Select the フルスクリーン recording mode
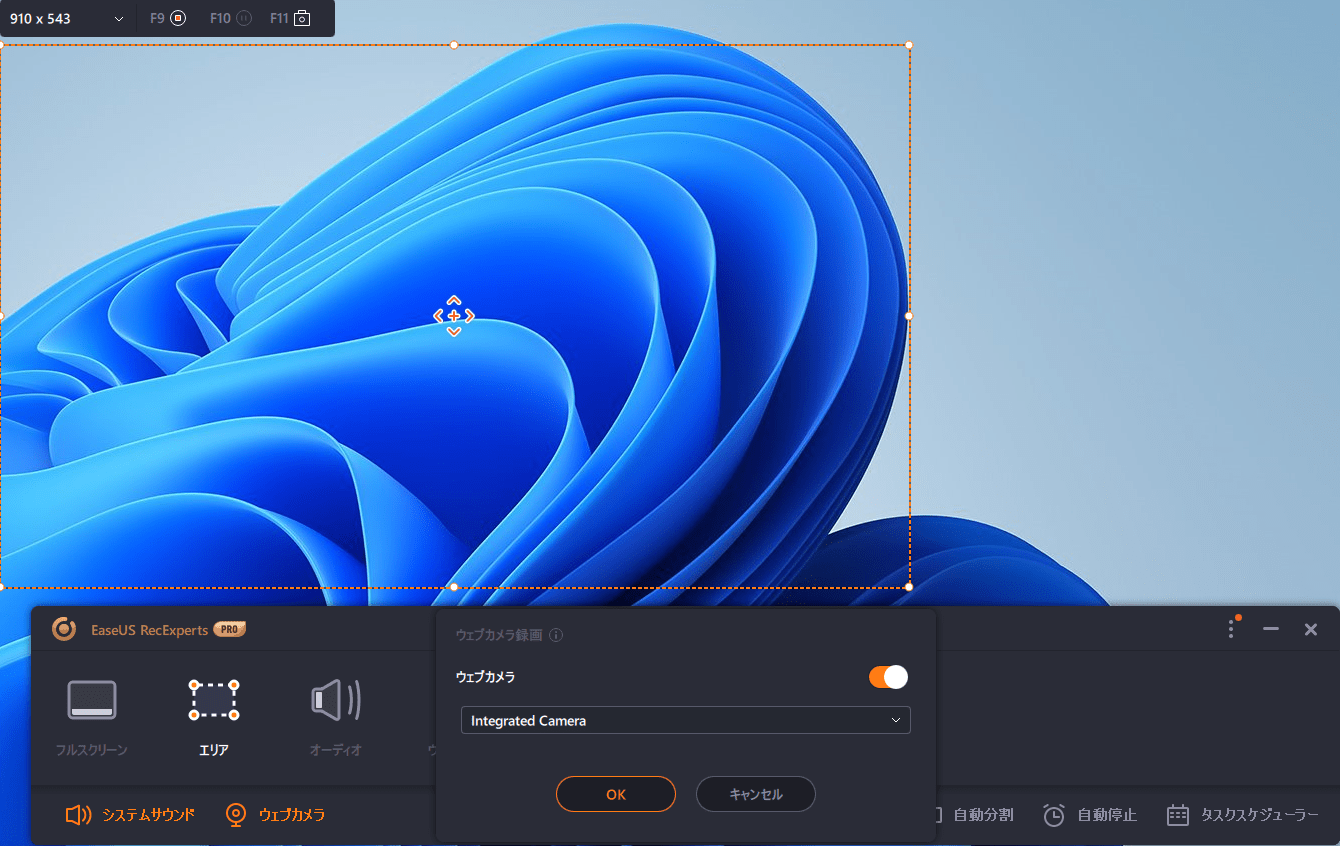 click(91, 716)
